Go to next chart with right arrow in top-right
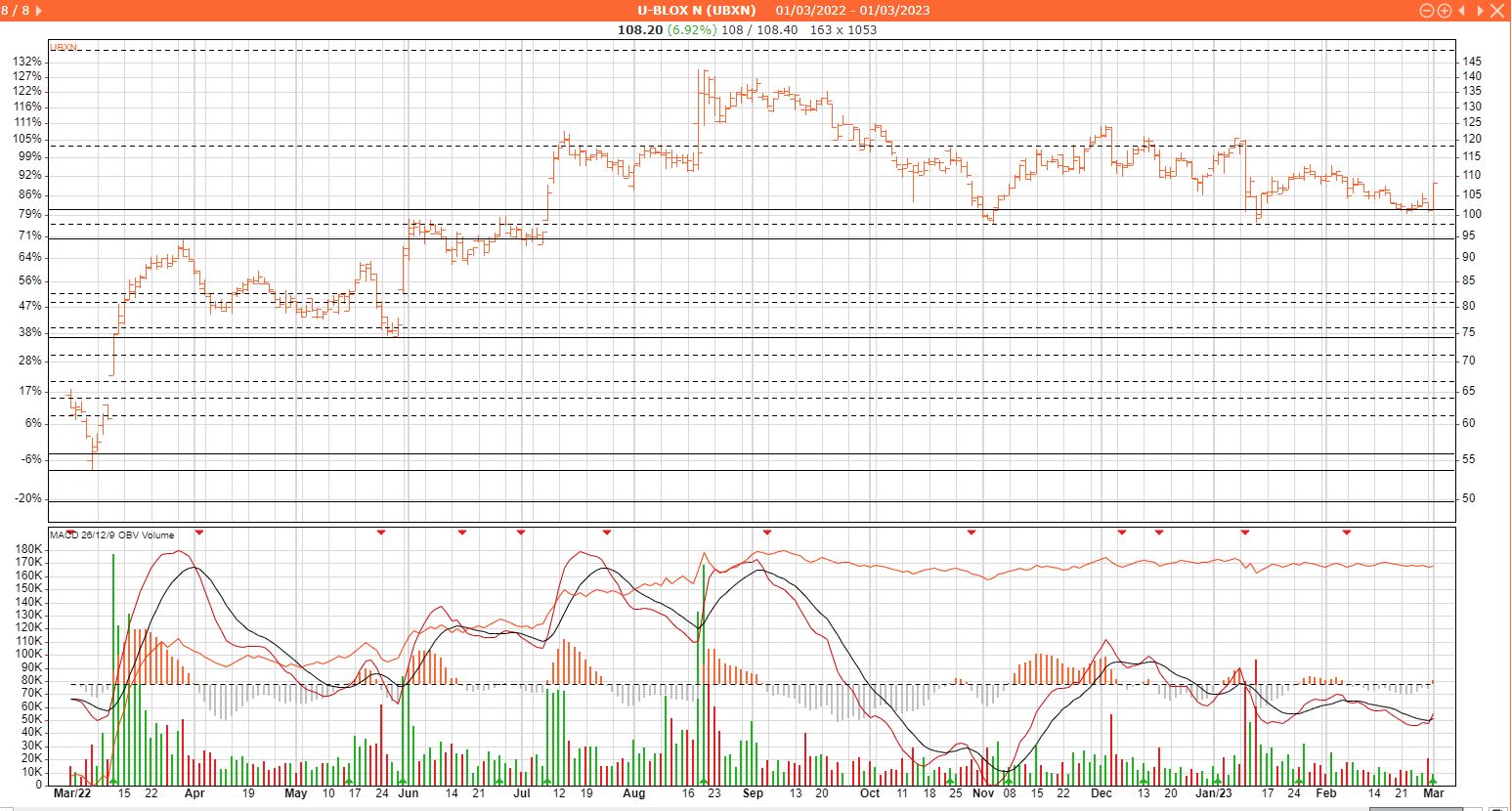Image resolution: width=1512 pixels, height=811 pixels. 1480,10
